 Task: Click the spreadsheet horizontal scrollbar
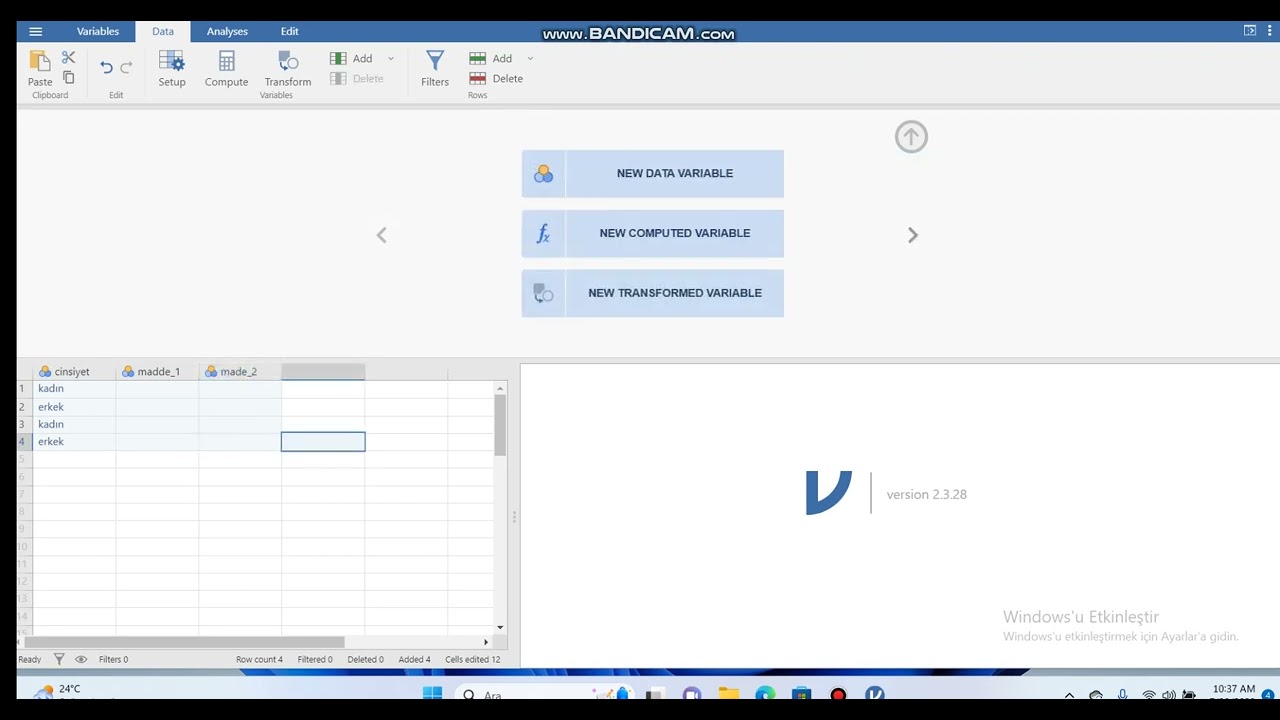click(x=185, y=642)
